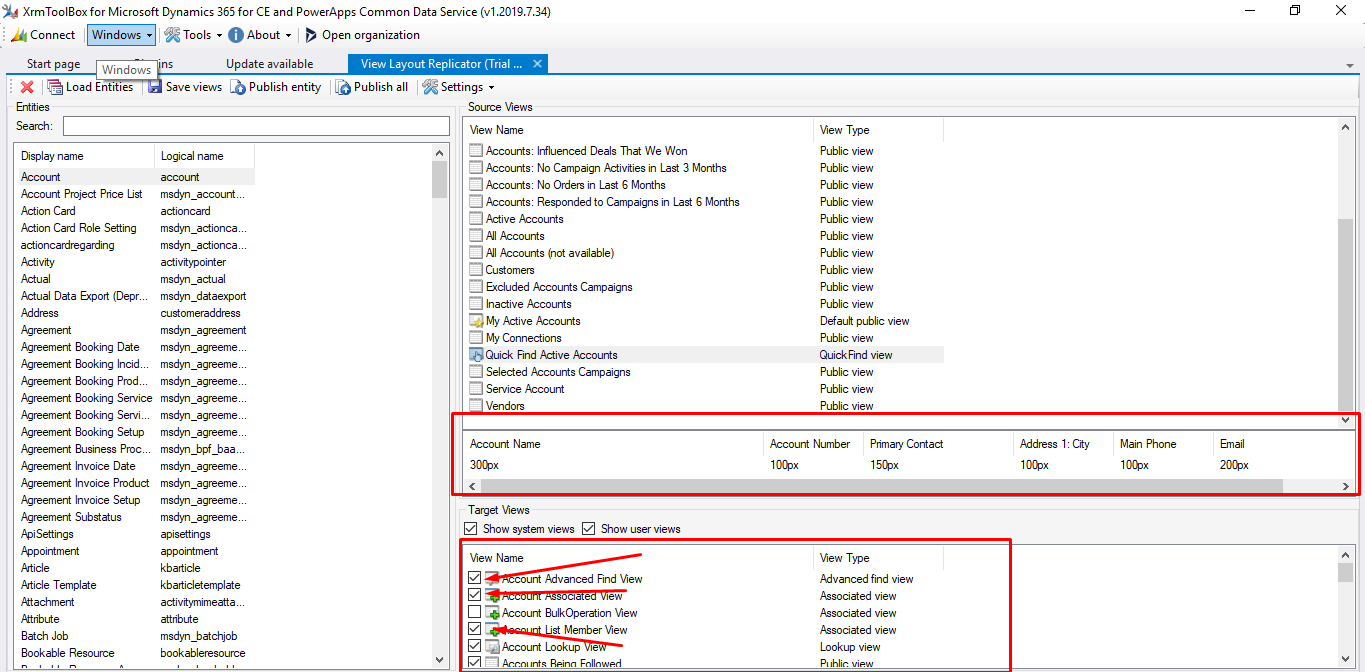
Task: Click the Primary Contact layout column
Action: pyautogui.click(x=938, y=444)
